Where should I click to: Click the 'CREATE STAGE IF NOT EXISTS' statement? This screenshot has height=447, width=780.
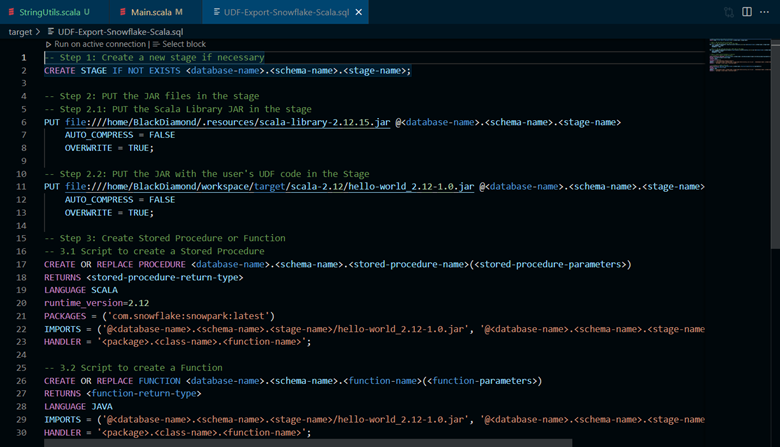pyautogui.click(x=227, y=71)
